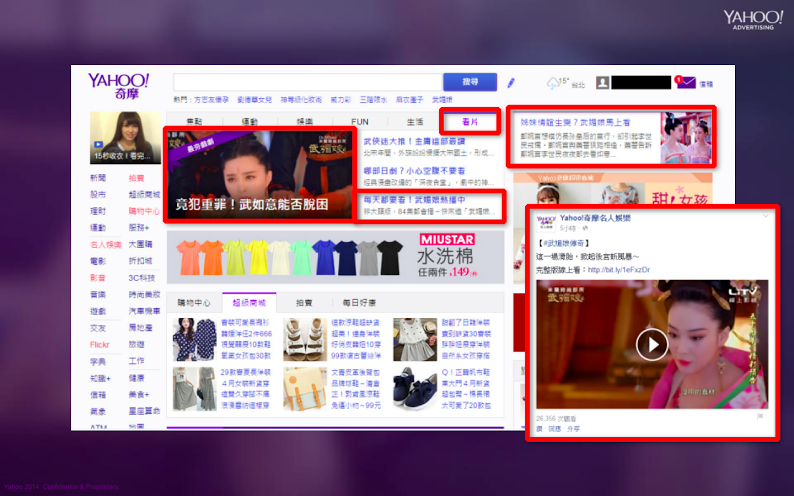Select the 超級商城 shopping tab
794x496 pixels.
pos(249,303)
